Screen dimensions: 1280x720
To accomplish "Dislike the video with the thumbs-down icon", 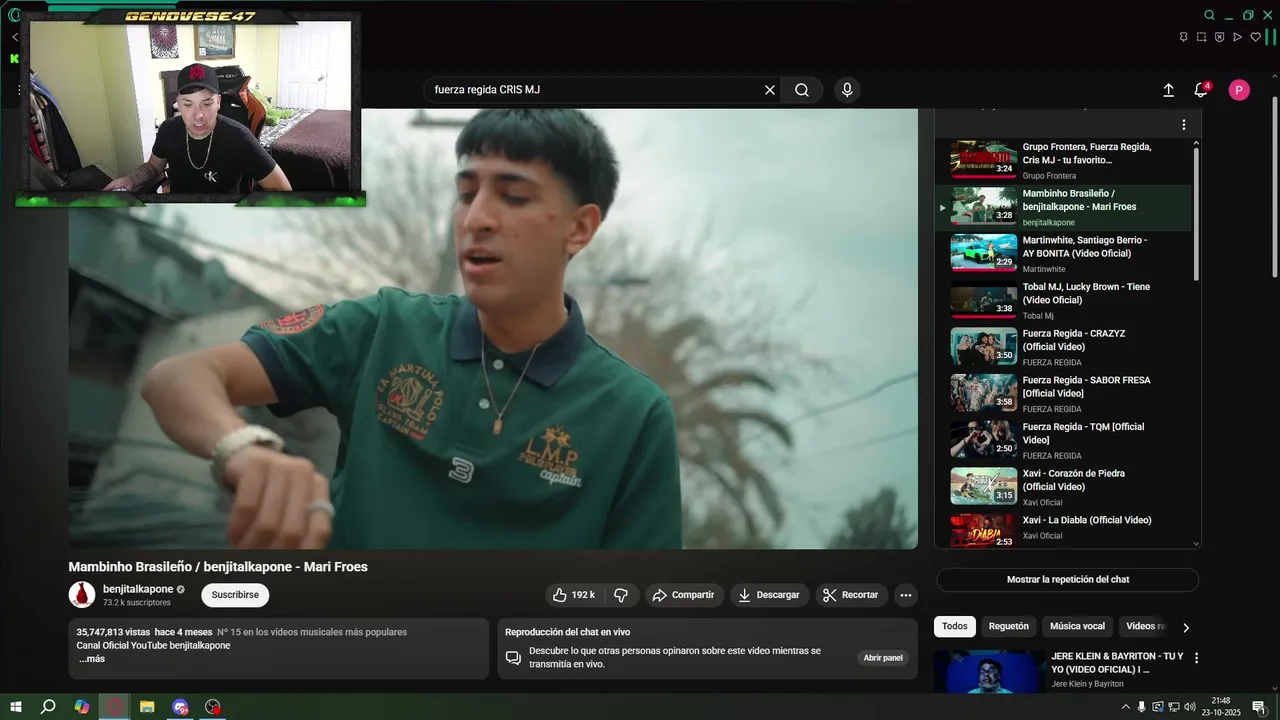I will coord(621,595).
